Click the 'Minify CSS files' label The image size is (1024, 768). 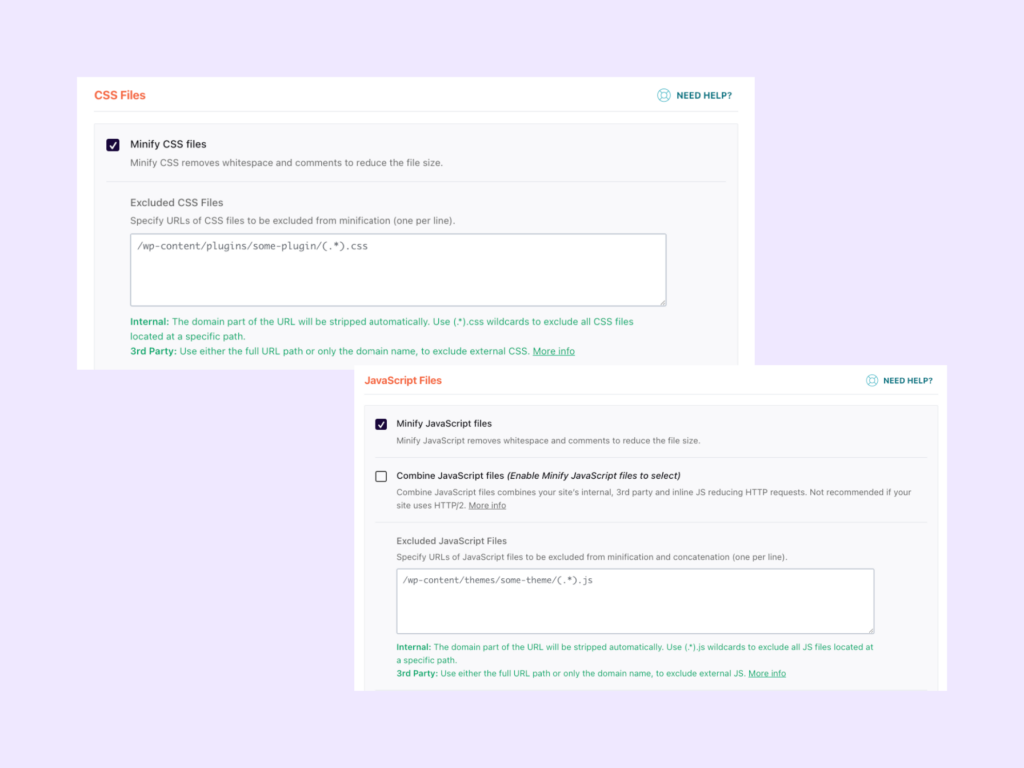(168, 144)
